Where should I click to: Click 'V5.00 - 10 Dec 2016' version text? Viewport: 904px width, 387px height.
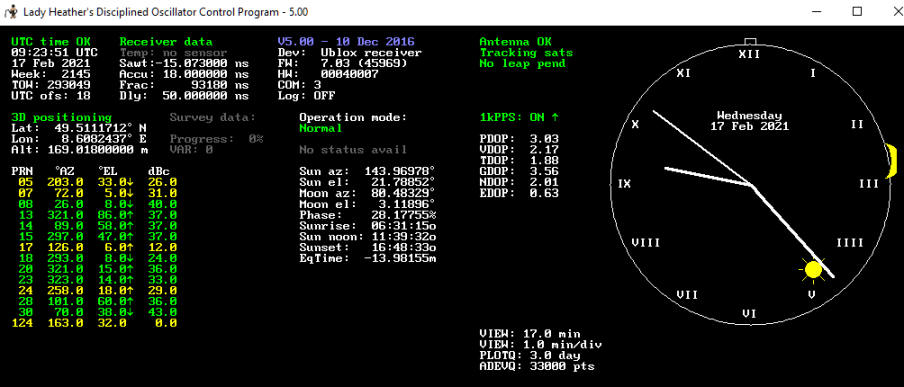pos(346,42)
